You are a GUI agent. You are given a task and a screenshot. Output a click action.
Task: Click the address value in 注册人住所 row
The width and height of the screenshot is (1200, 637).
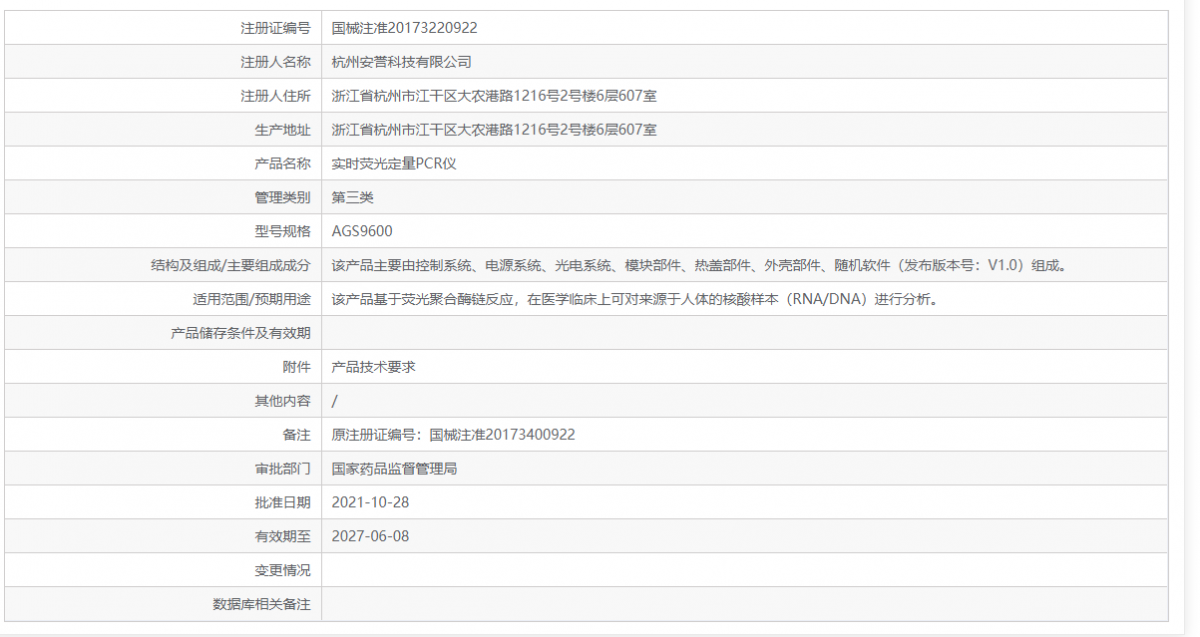click(x=494, y=96)
